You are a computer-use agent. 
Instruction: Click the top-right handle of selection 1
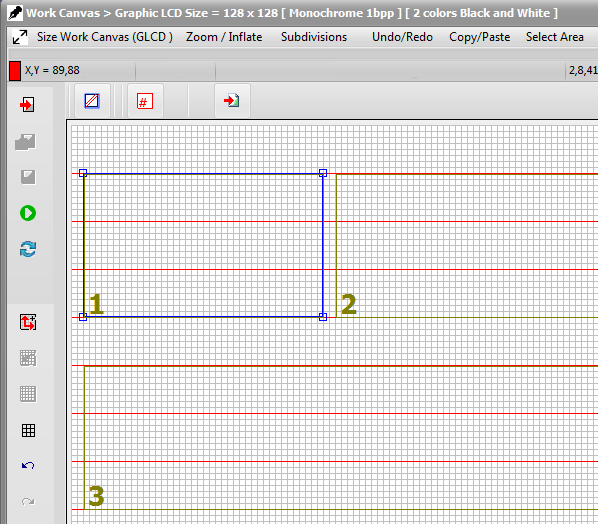click(323, 173)
